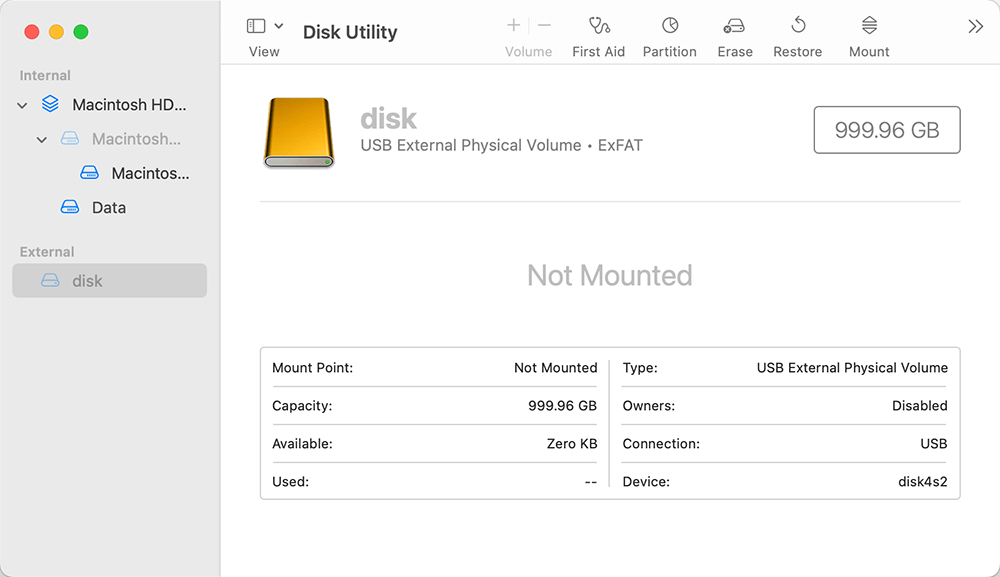This screenshot has width=1000, height=577.
Task: Click the remove Volume minus icon
Action: (x=544, y=25)
